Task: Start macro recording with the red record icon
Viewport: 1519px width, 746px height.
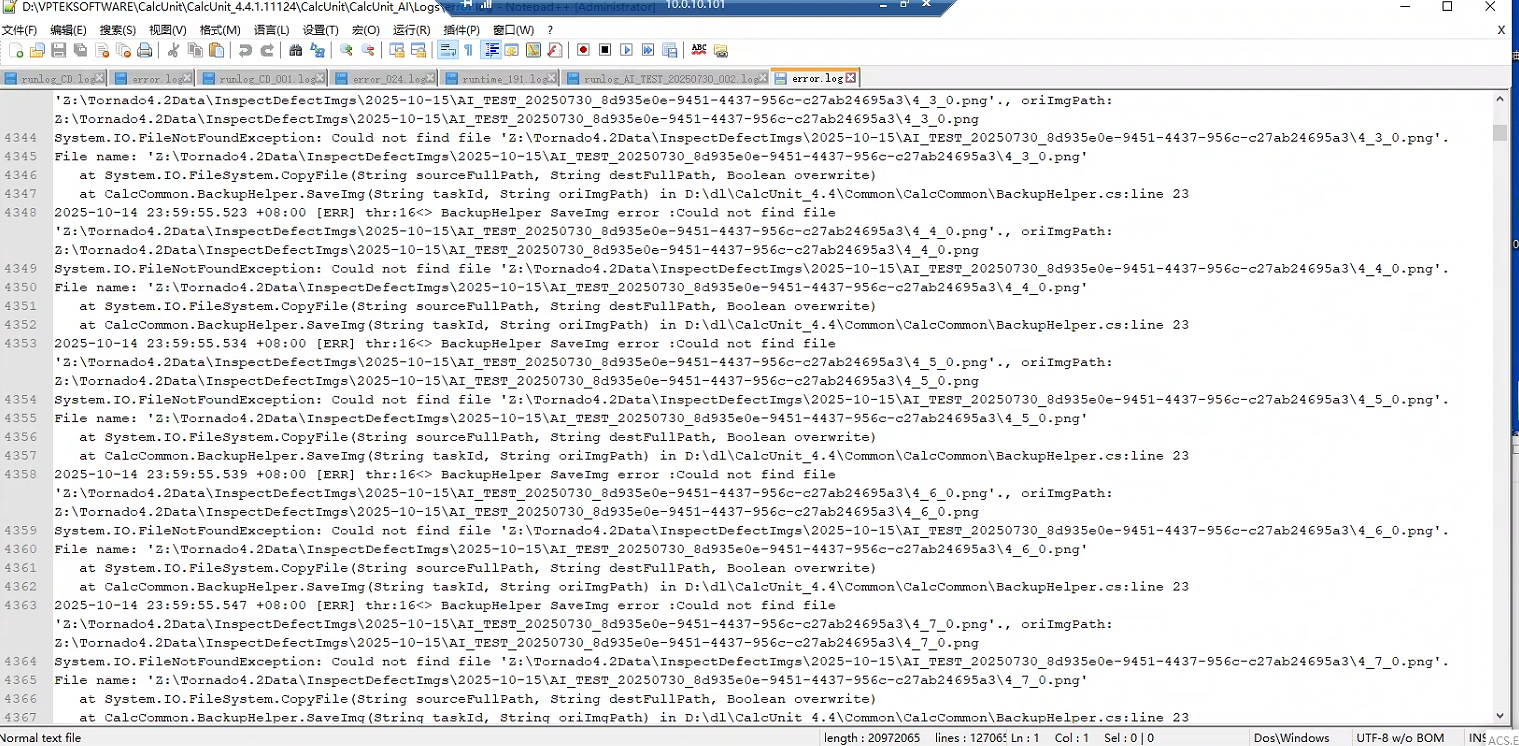Action: point(583,50)
